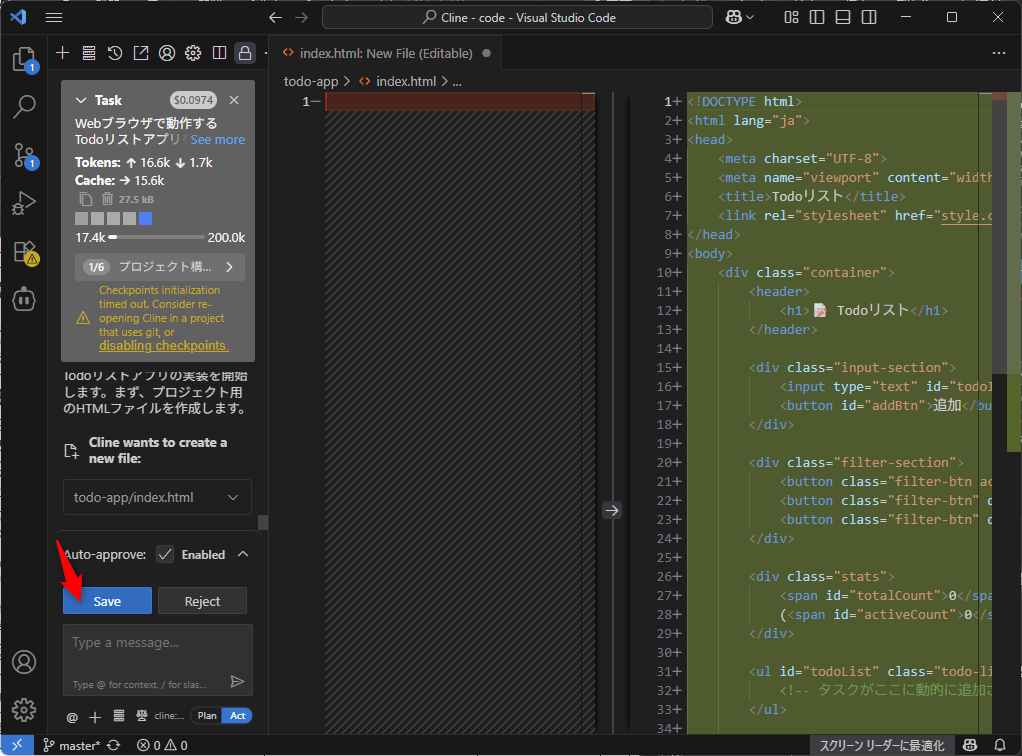
Task: Switch Cline to Plan mode
Action: pyautogui.click(x=206, y=716)
